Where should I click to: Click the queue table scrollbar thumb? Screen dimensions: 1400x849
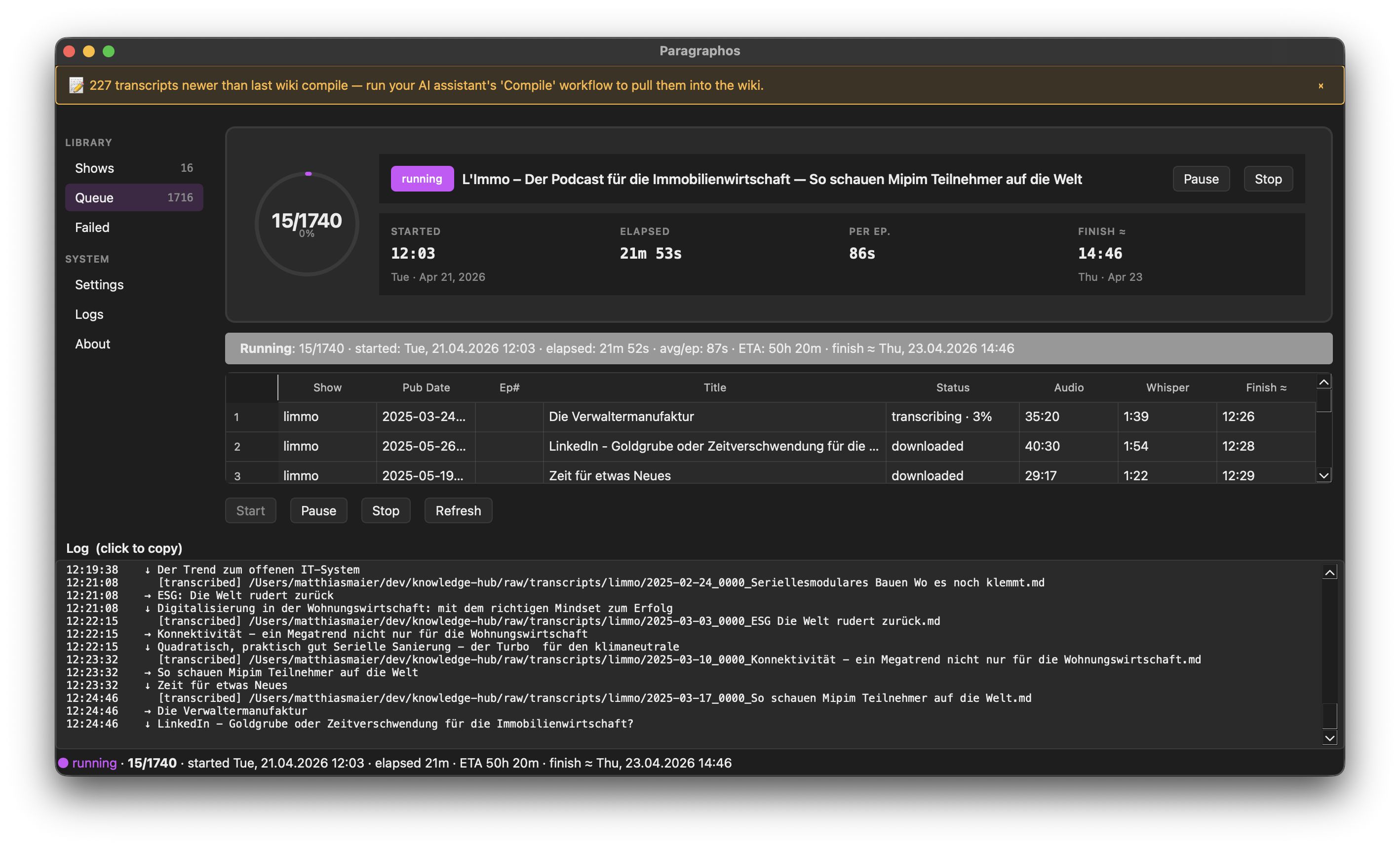pyautogui.click(x=1323, y=401)
